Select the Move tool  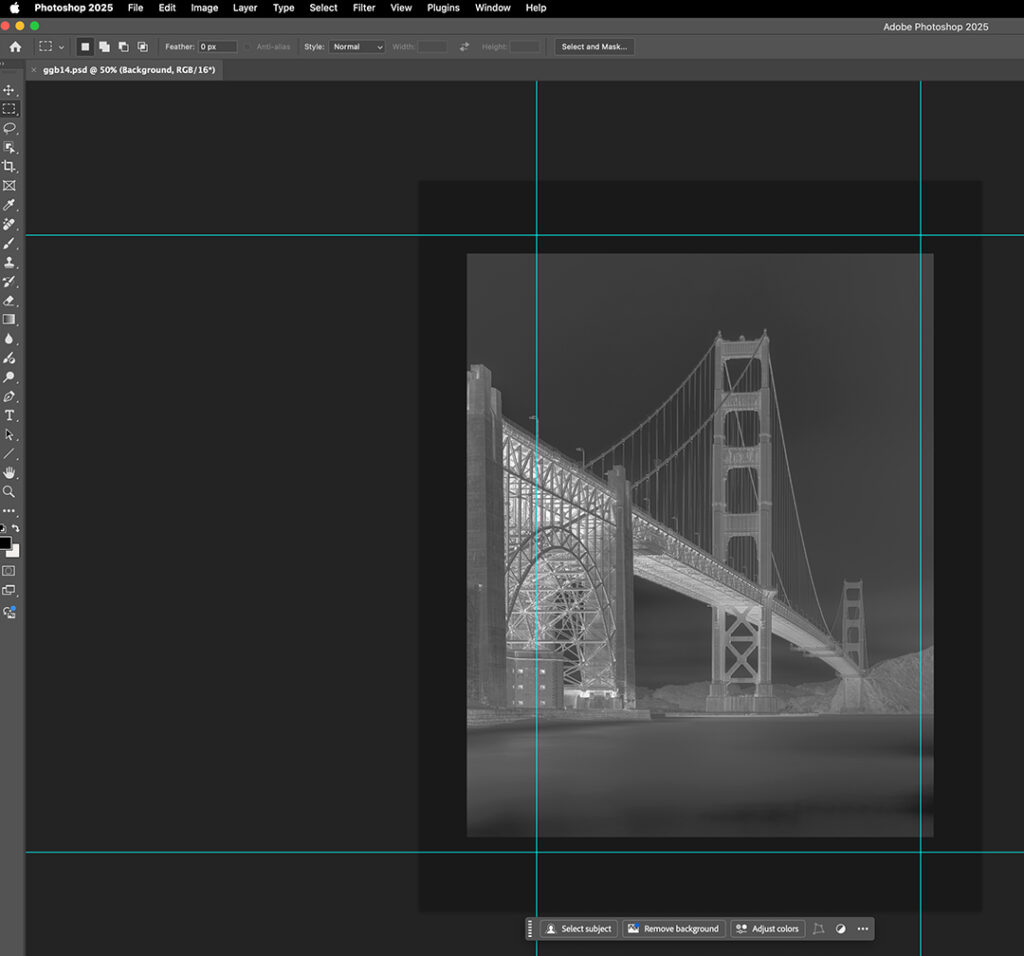[10, 89]
